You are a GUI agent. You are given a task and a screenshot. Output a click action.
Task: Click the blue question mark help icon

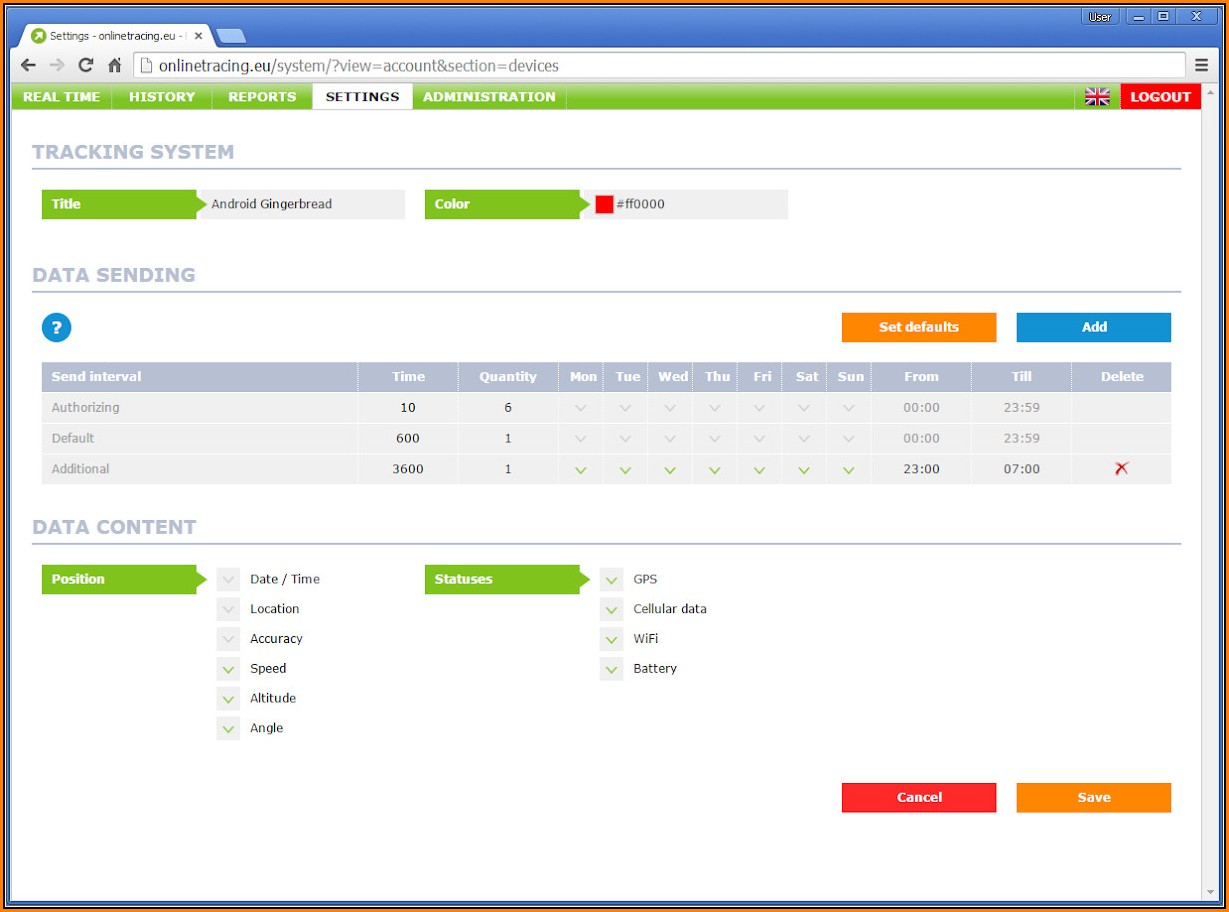[56, 327]
